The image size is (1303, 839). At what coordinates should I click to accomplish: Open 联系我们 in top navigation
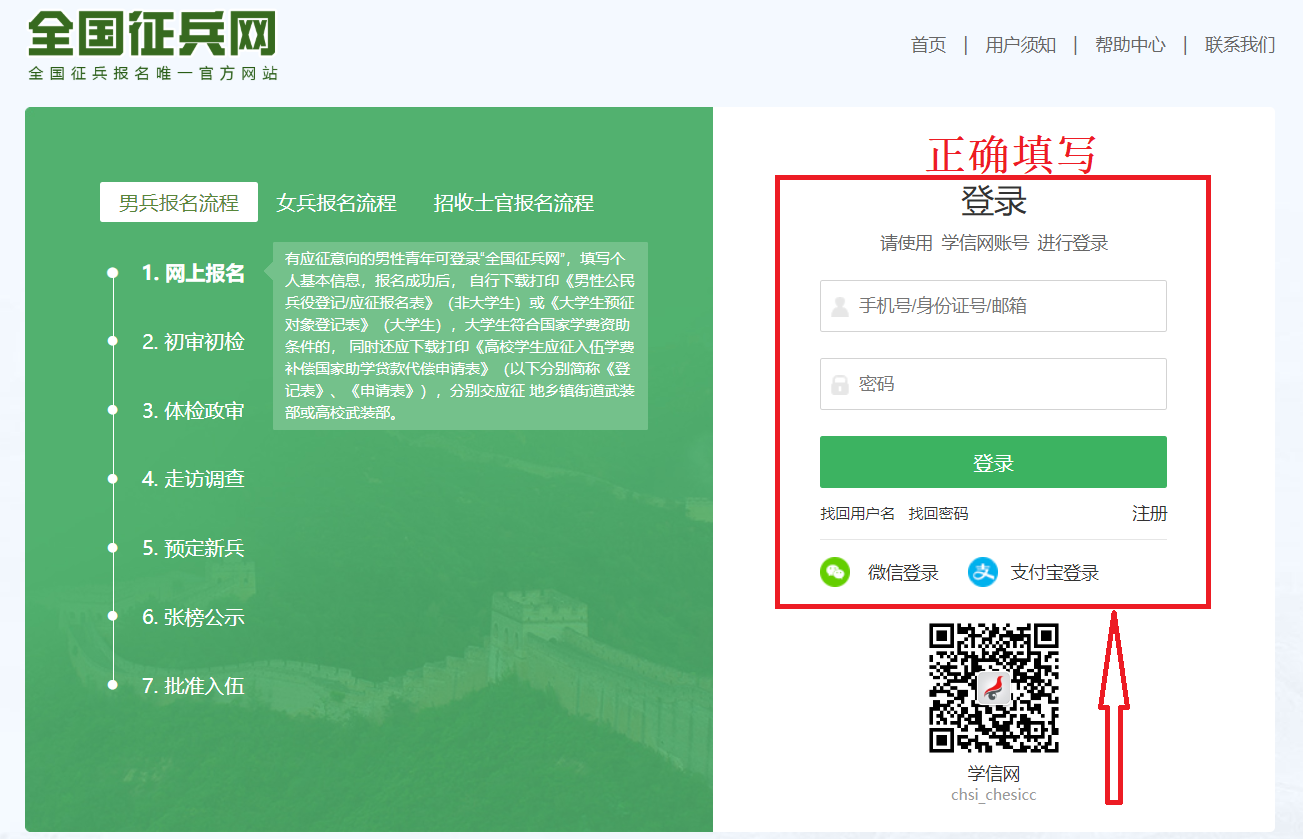coord(1240,45)
